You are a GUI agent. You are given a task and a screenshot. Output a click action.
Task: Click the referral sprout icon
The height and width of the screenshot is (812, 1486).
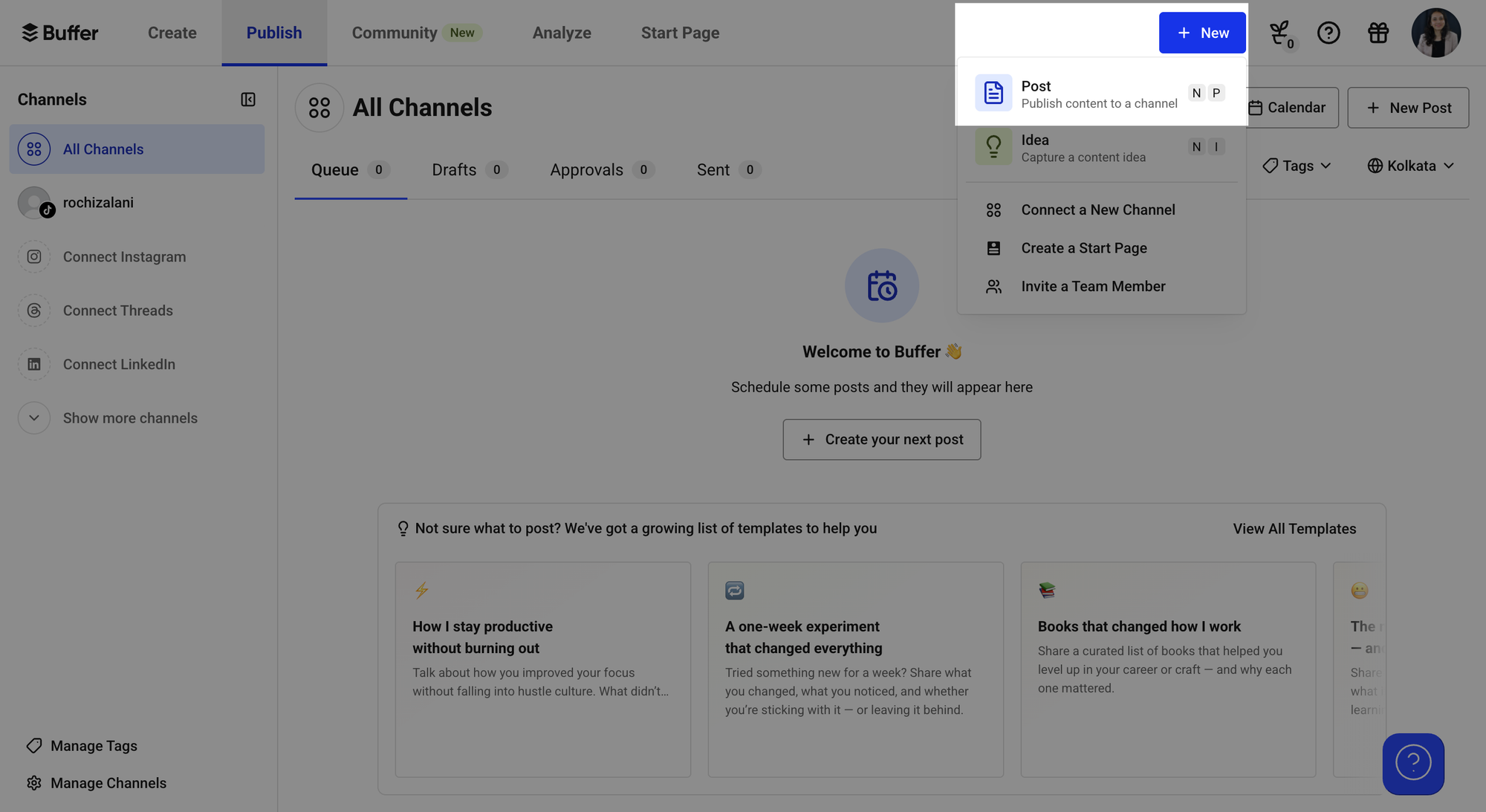tap(1281, 33)
